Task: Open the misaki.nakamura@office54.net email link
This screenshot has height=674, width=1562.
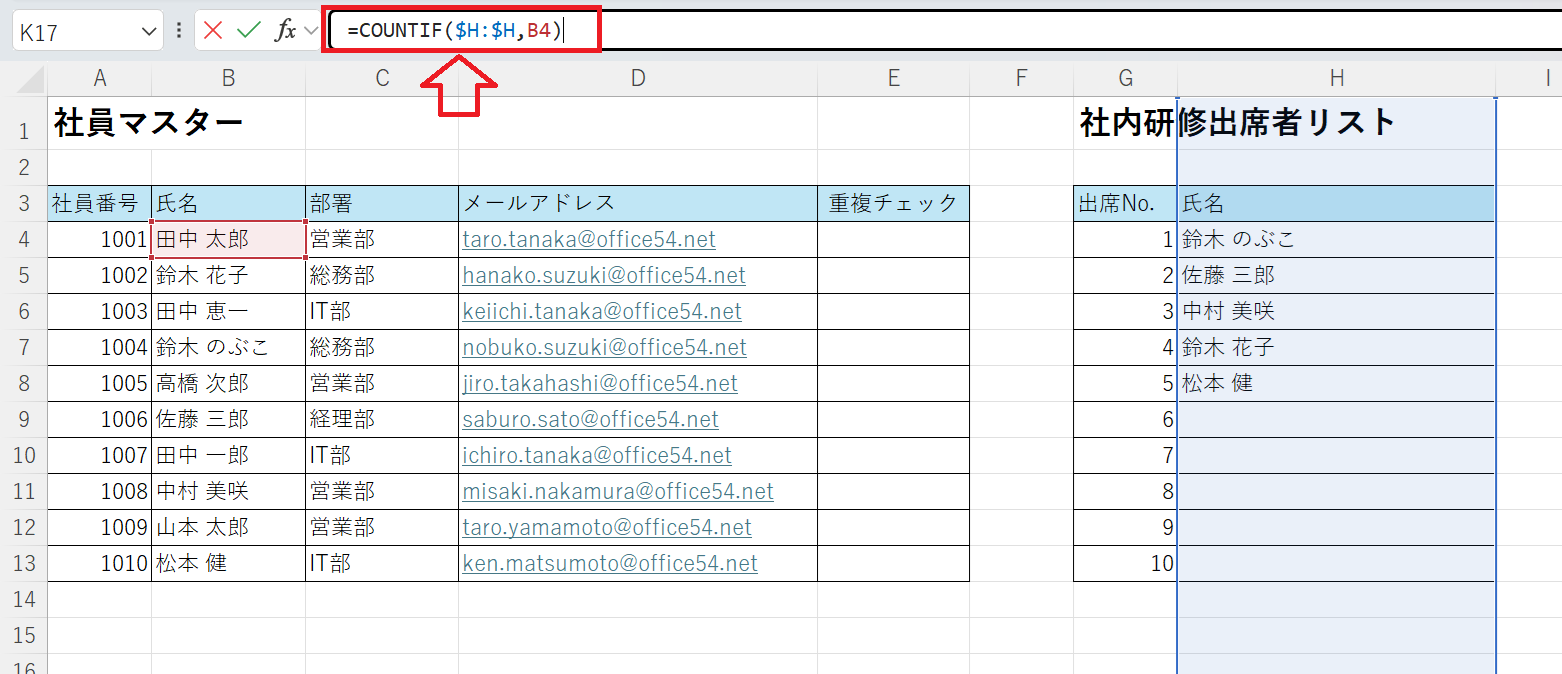Action: coord(618,491)
